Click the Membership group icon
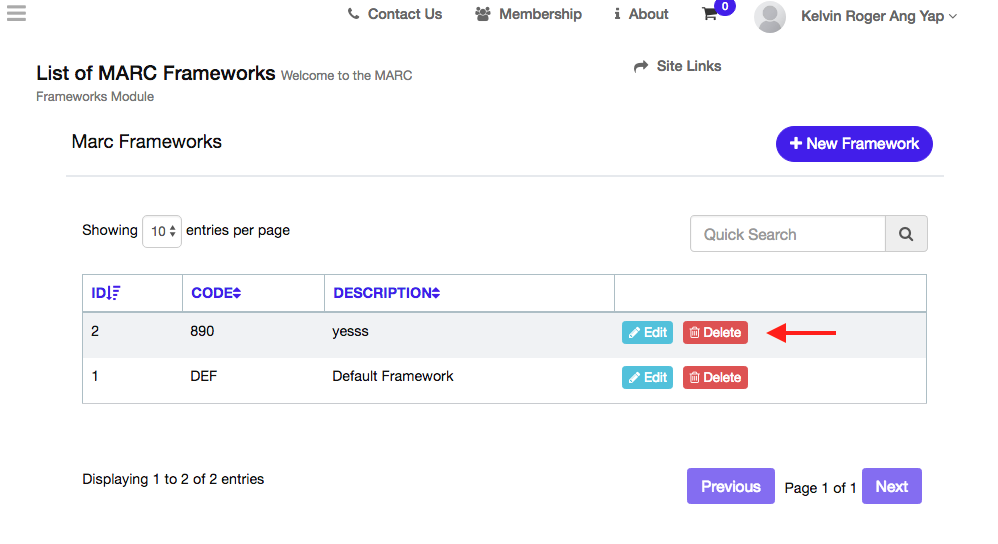 (483, 14)
